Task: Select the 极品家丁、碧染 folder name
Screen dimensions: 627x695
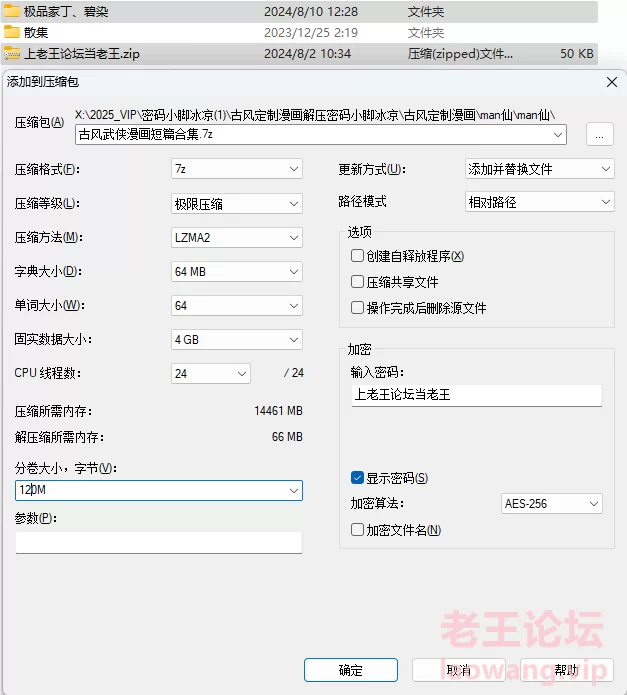Action: coord(66,11)
